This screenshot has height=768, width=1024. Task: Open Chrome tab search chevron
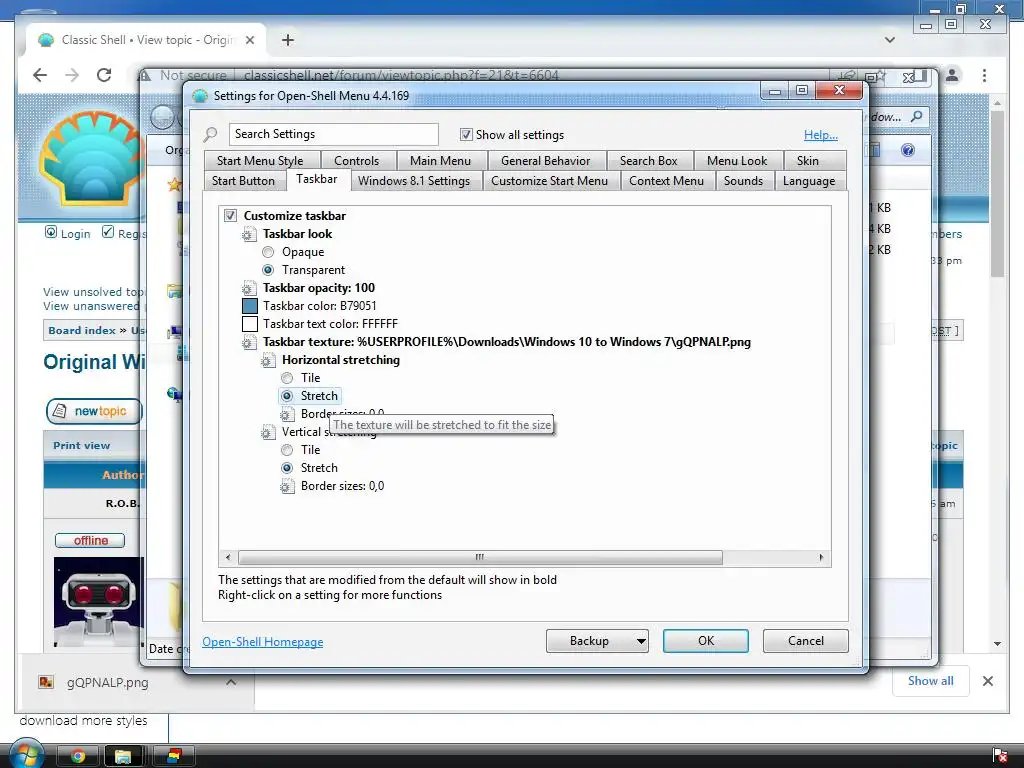[x=889, y=40]
